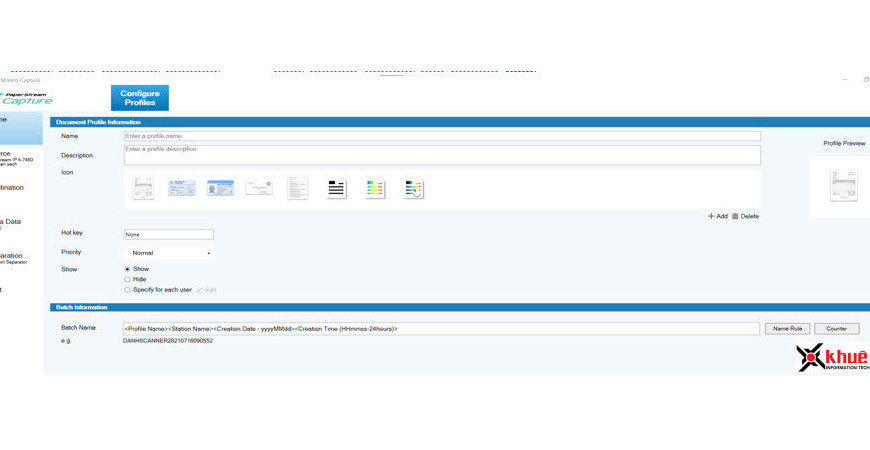Click Delete to remove the icon
Screen dimensions: 870x450
[x=745, y=216]
